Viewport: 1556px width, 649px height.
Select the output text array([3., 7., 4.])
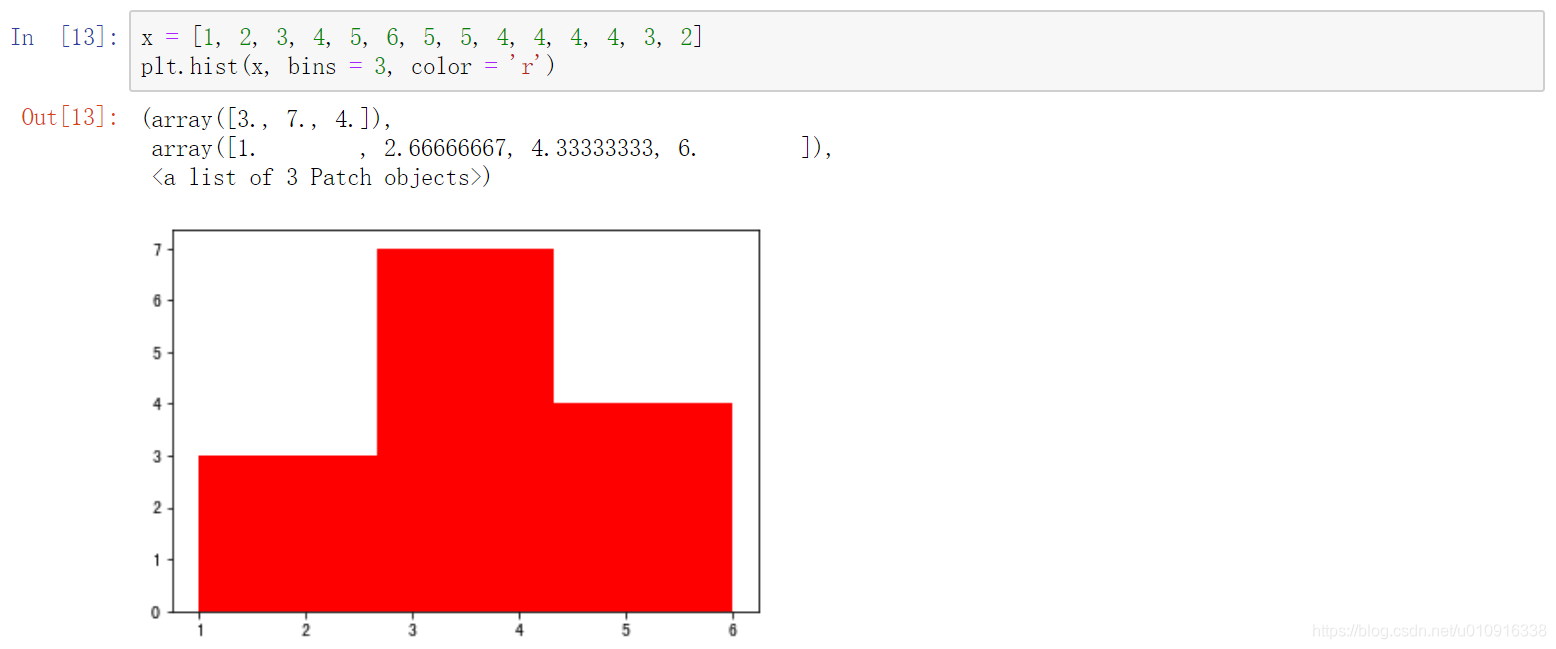pyautogui.click(x=267, y=119)
